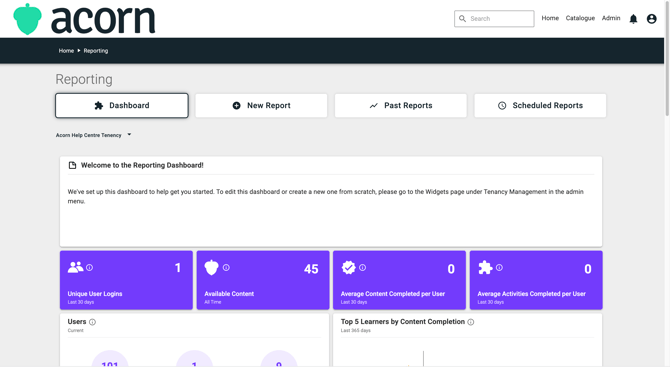The width and height of the screenshot is (670, 367).
Task: Open the New Report tab
Action: click(x=261, y=106)
